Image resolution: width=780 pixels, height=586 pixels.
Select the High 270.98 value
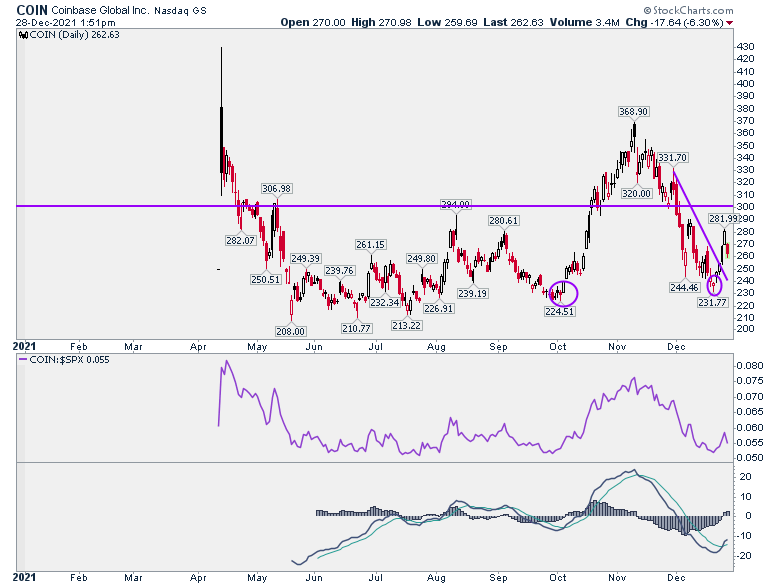[381, 22]
